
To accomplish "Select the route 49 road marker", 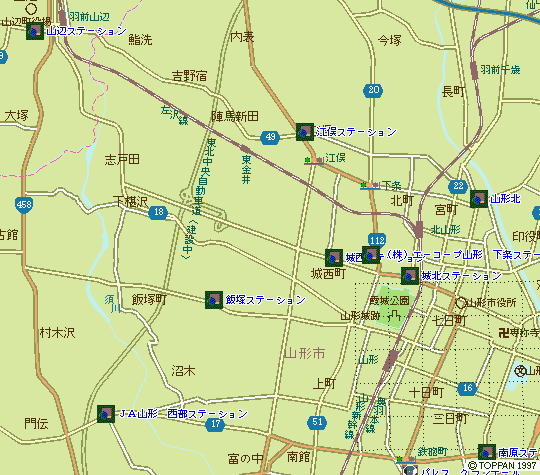I will click(270, 137).
